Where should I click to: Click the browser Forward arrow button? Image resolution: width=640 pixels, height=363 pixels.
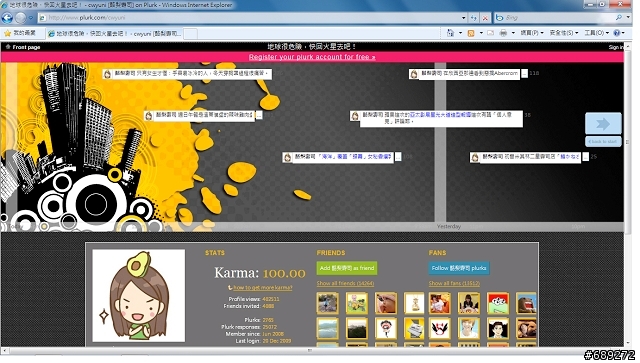tap(20, 18)
